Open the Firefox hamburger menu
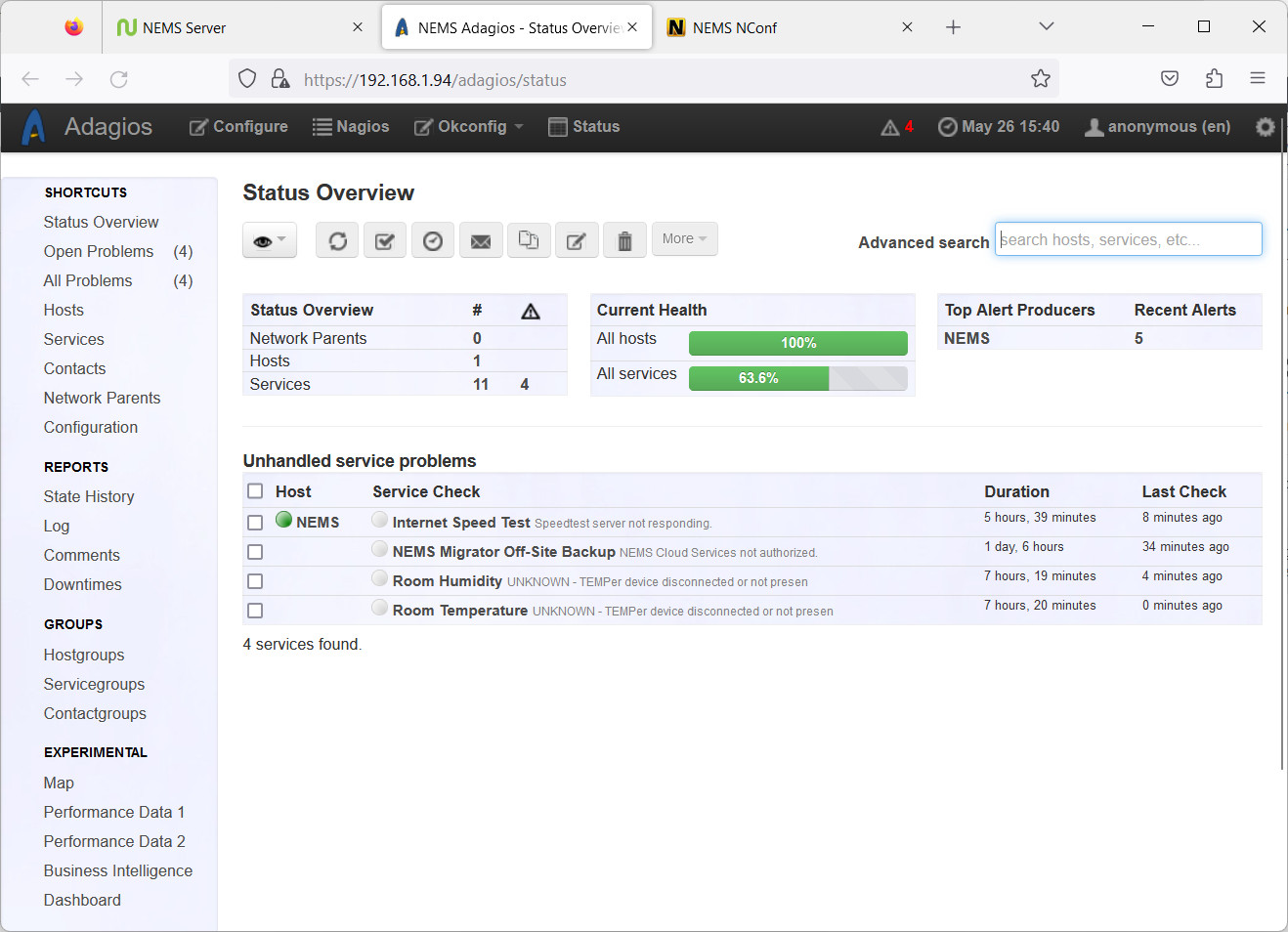The height and width of the screenshot is (932, 1288). click(1258, 79)
